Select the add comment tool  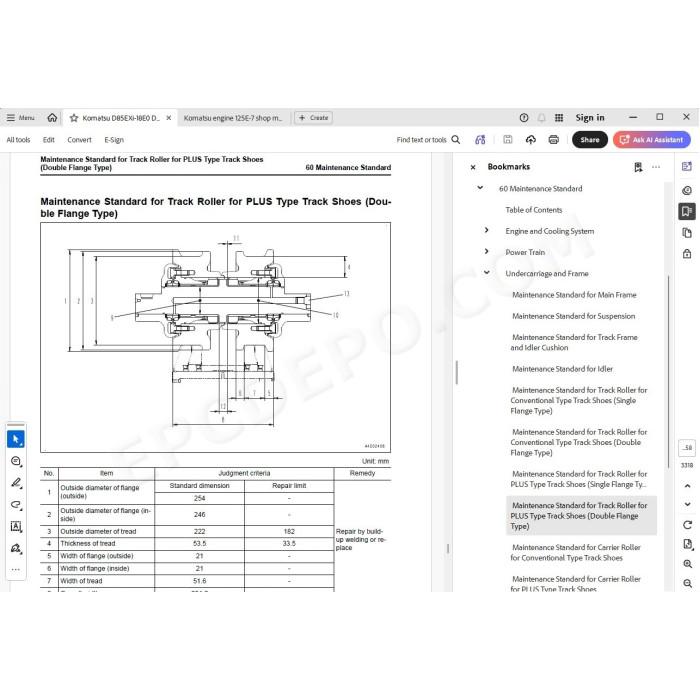16,461
